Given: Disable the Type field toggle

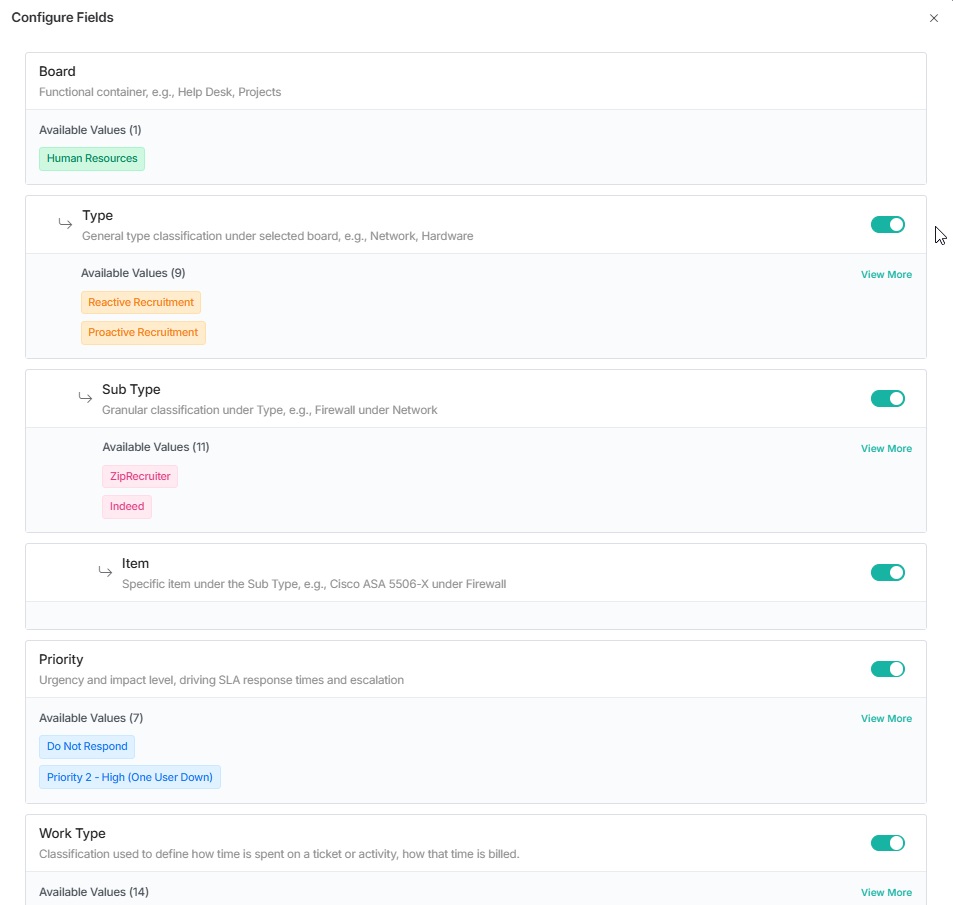Looking at the screenshot, I should [887, 224].
